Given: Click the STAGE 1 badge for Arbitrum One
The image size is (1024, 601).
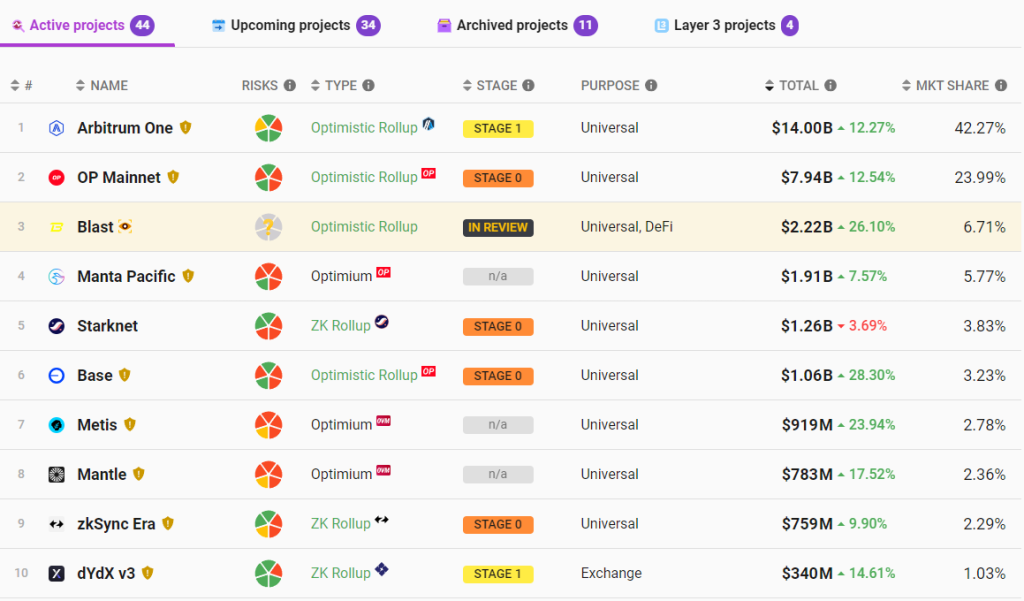Looking at the screenshot, I should (498, 129).
